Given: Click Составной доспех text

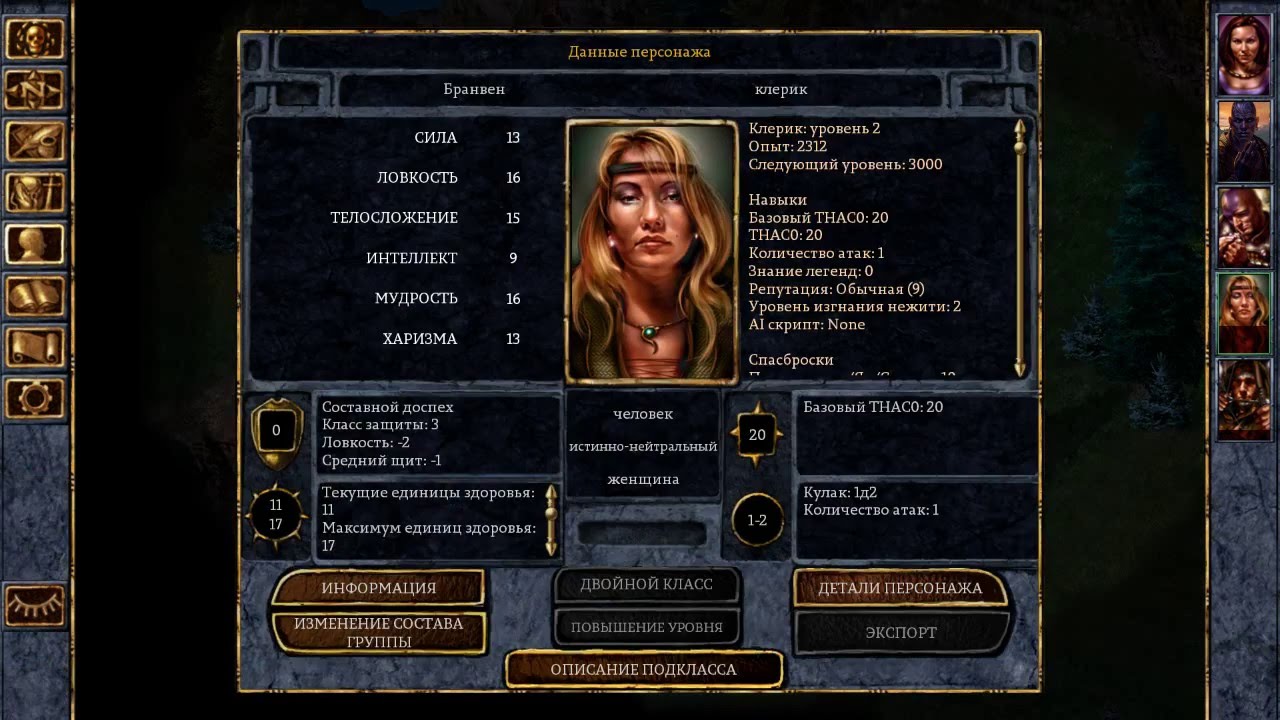Looking at the screenshot, I should coord(388,407).
